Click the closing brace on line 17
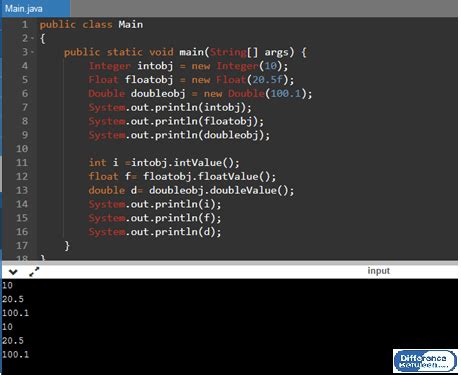The image size is (461, 375). pos(67,246)
